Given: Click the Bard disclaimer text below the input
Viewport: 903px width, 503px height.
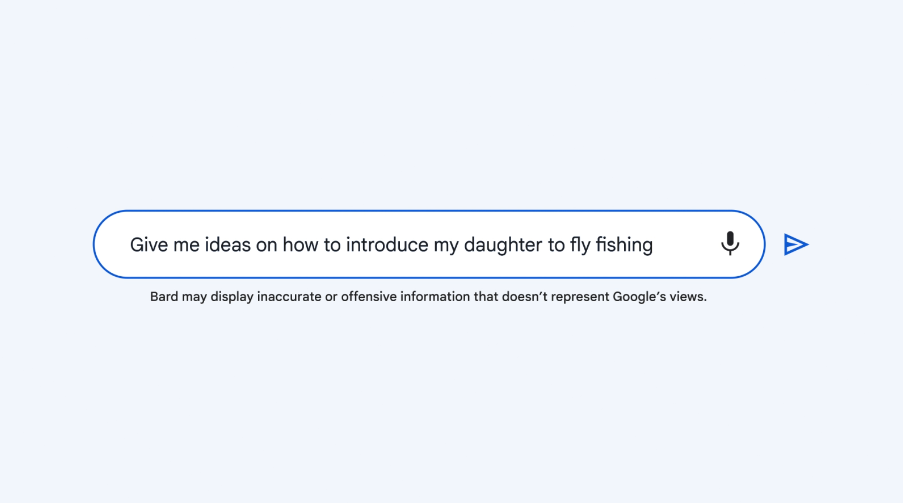Looking at the screenshot, I should pyautogui.click(x=428, y=297).
